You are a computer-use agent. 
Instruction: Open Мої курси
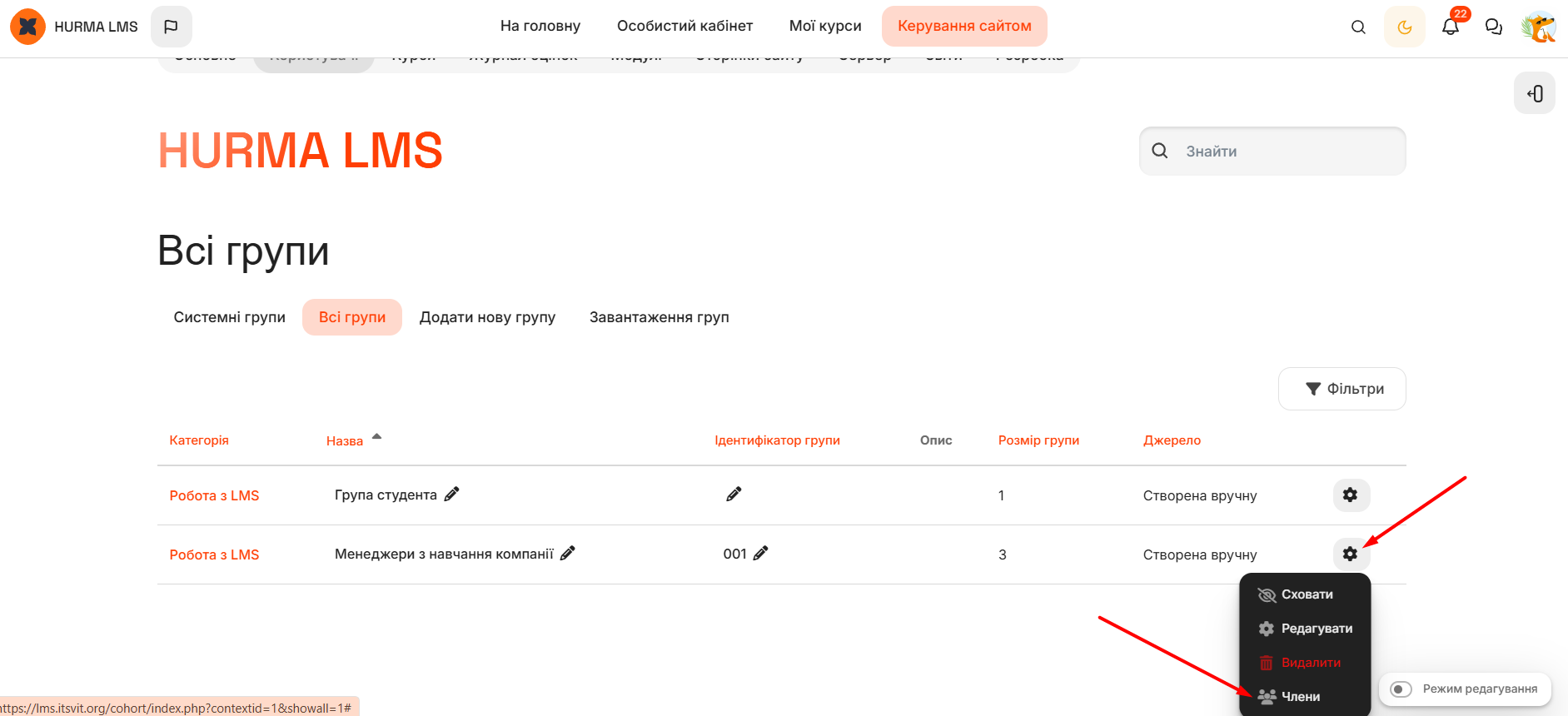825,26
